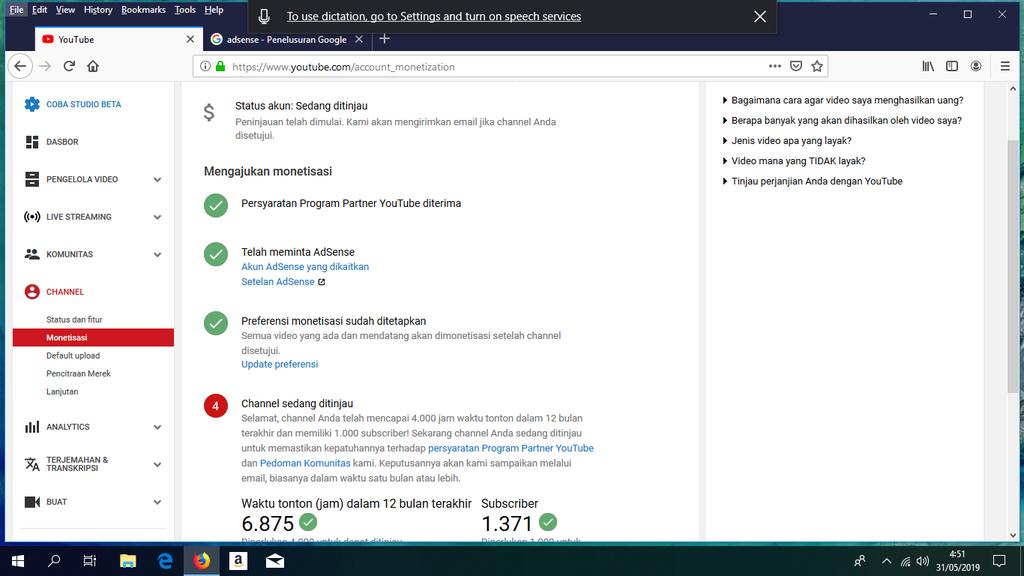This screenshot has width=1024, height=576.
Task: Expand the Buat section
Action: point(157,502)
